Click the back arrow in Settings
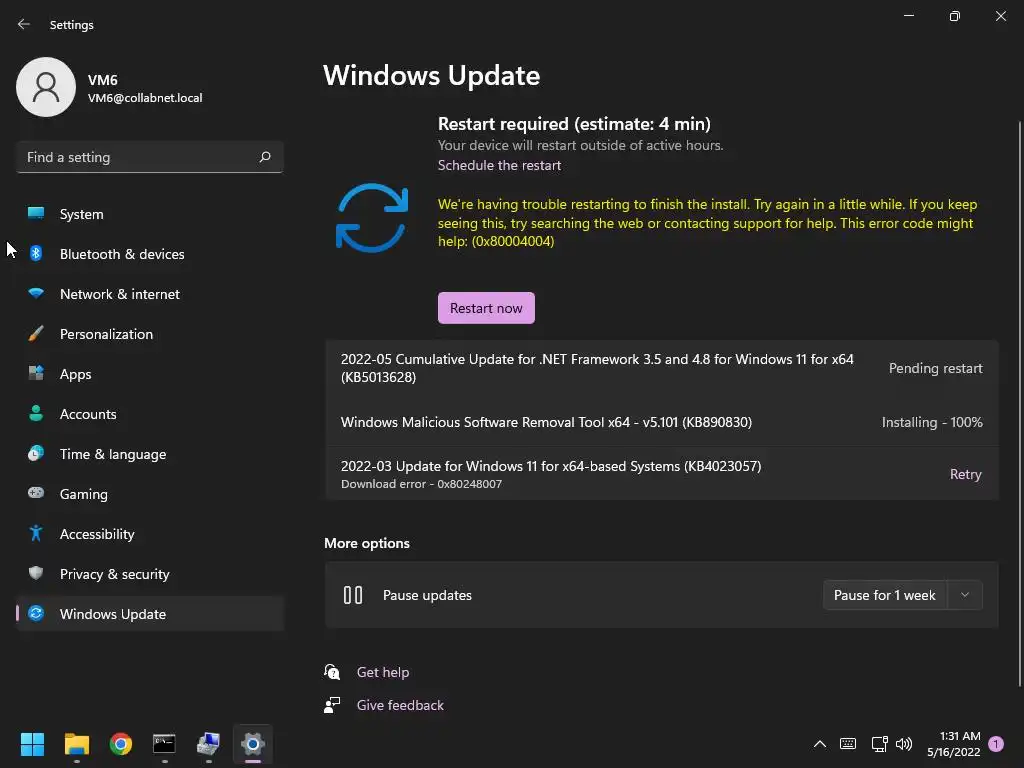Viewport: 1024px width, 768px height. pos(24,24)
